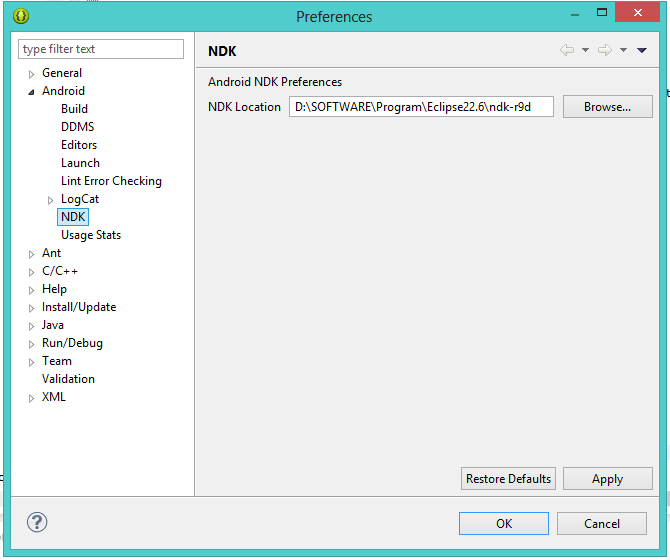Click the Restore Defaults button
This screenshot has height=560, width=670.
click(508, 478)
